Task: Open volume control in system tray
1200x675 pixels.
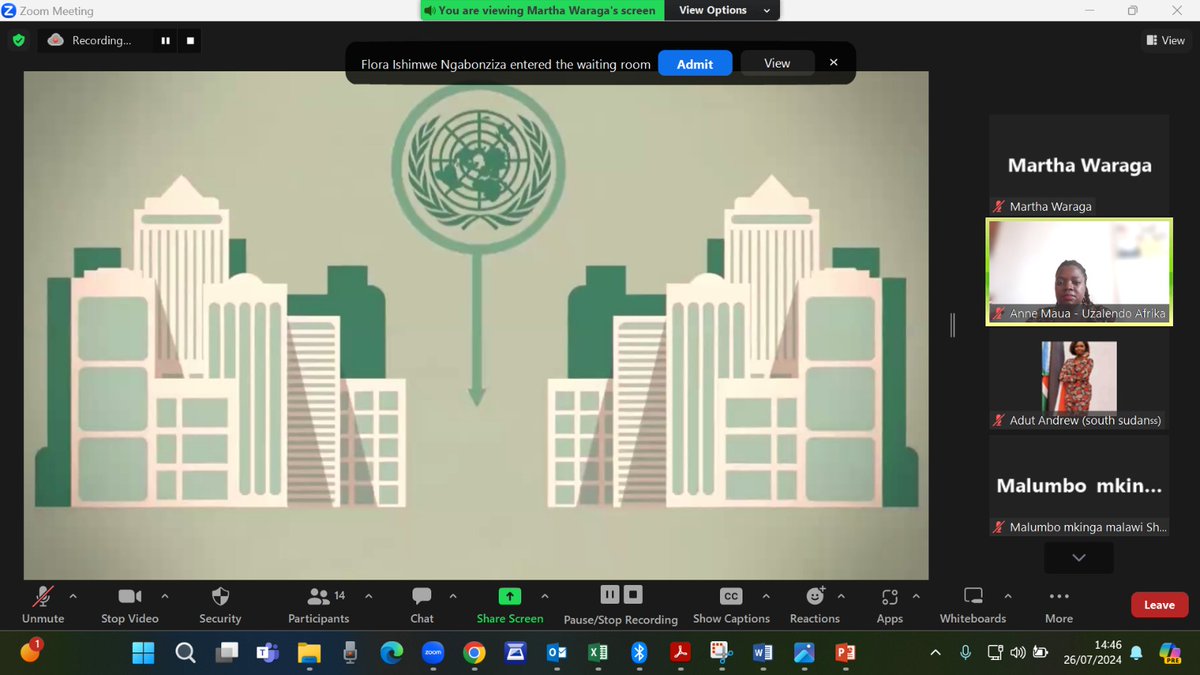Action: point(1018,653)
